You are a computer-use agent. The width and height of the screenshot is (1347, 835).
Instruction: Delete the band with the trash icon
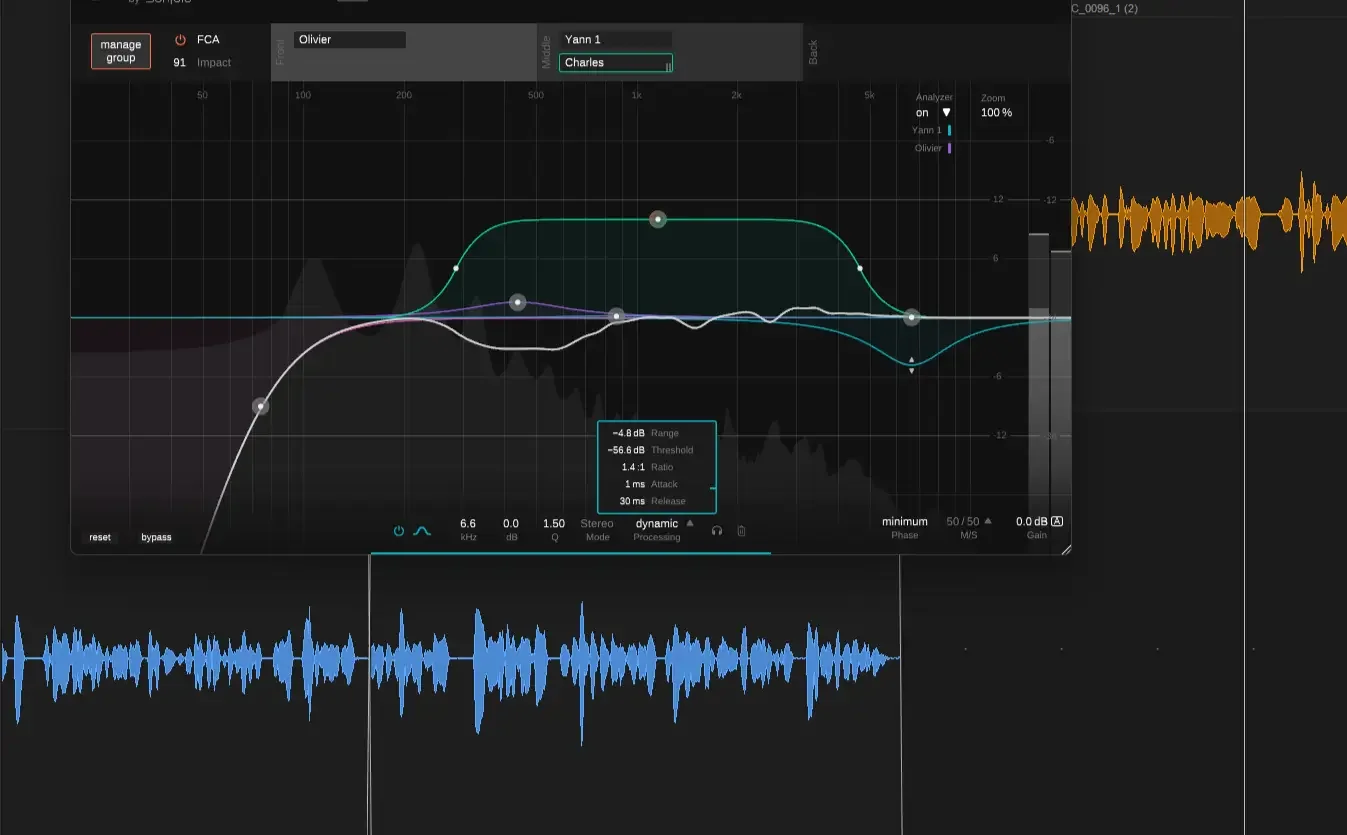[741, 531]
